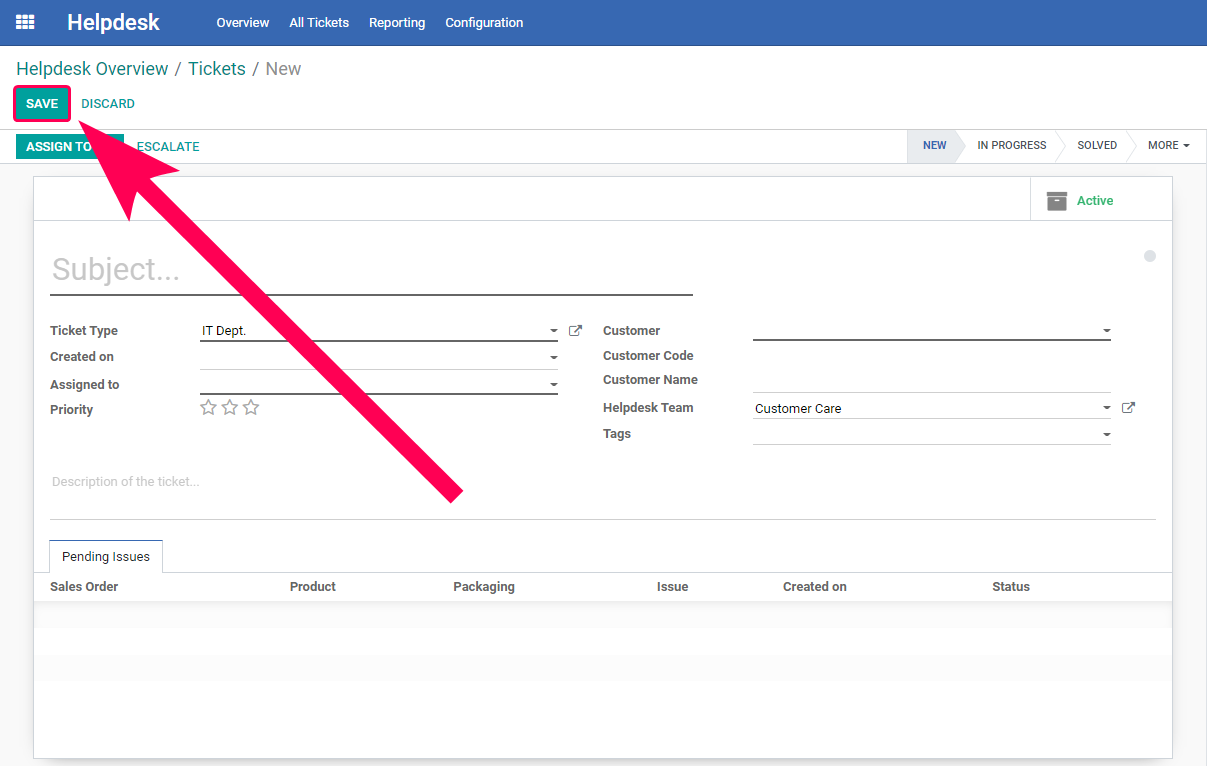Select the Pending Issues tab
Screen dimensions: 1207x766
pyautogui.click(x=106, y=557)
